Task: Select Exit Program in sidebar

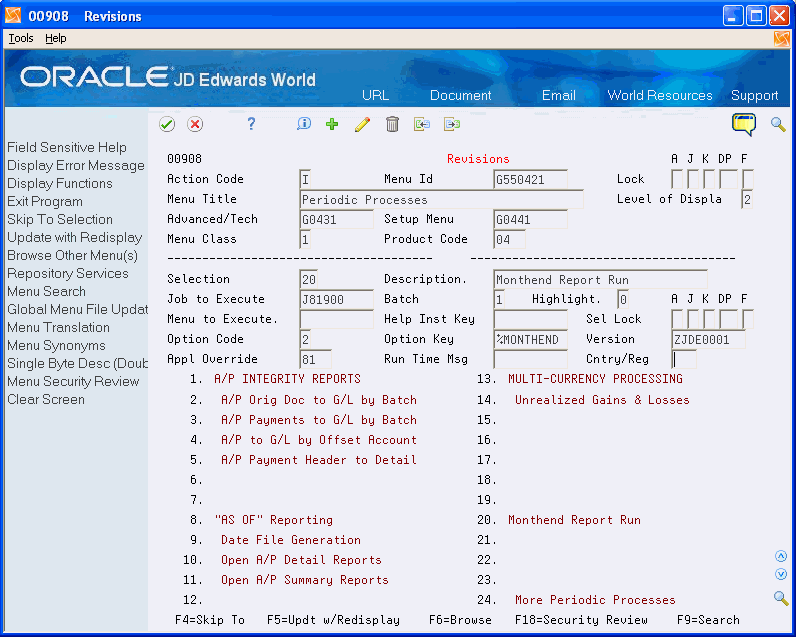Action: (x=45, y=202)
